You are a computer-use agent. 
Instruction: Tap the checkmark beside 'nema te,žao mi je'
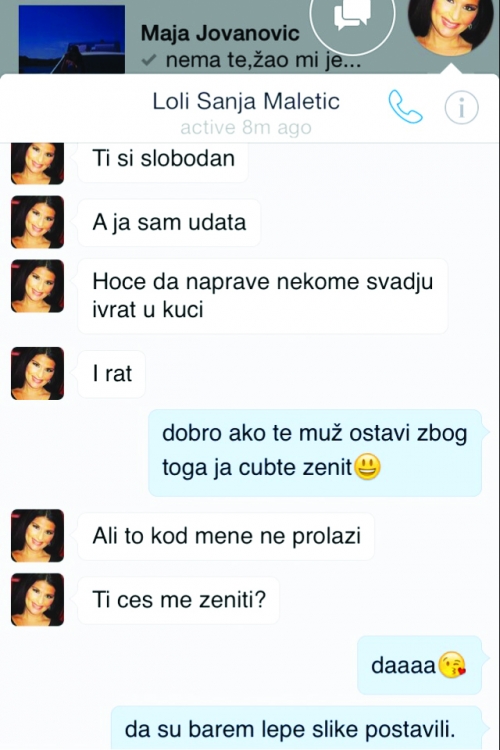(149, 60)
